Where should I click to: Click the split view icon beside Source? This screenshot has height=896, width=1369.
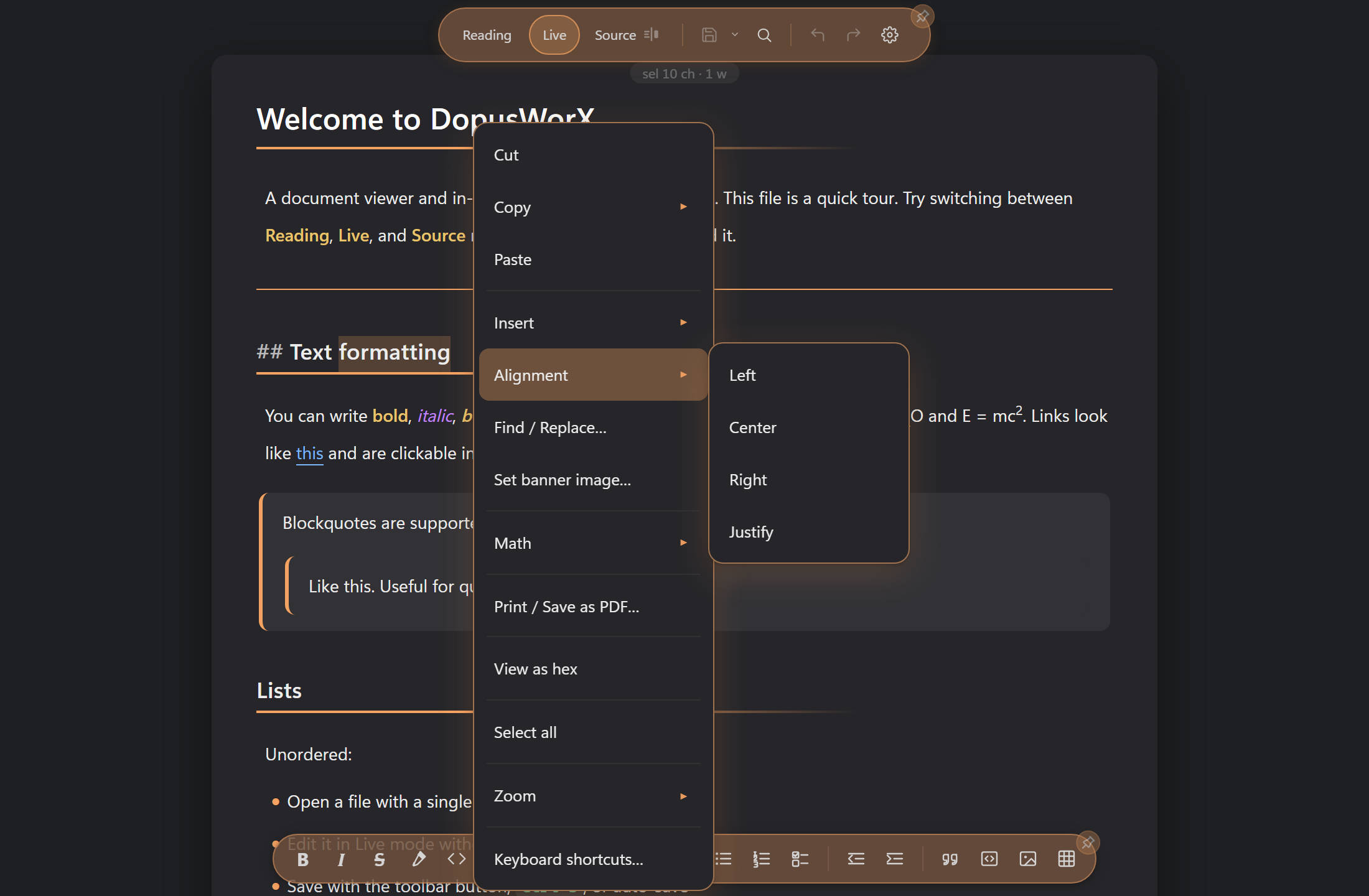[x=652, y=35]
